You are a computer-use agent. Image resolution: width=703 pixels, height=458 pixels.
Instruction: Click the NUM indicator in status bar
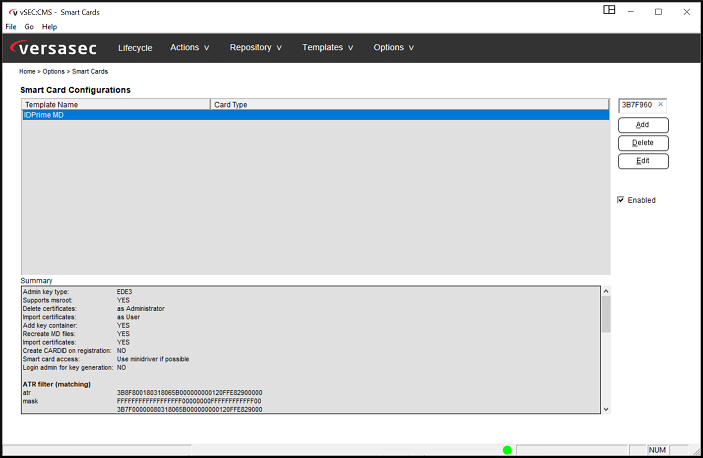pos(657,450)
